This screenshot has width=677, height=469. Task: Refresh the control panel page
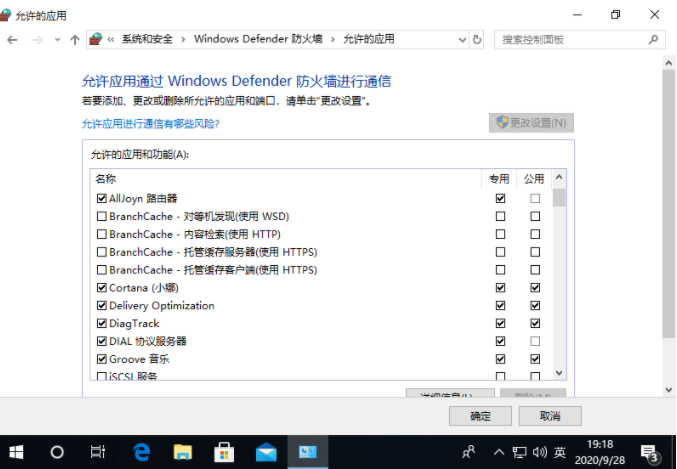(477, 40)
